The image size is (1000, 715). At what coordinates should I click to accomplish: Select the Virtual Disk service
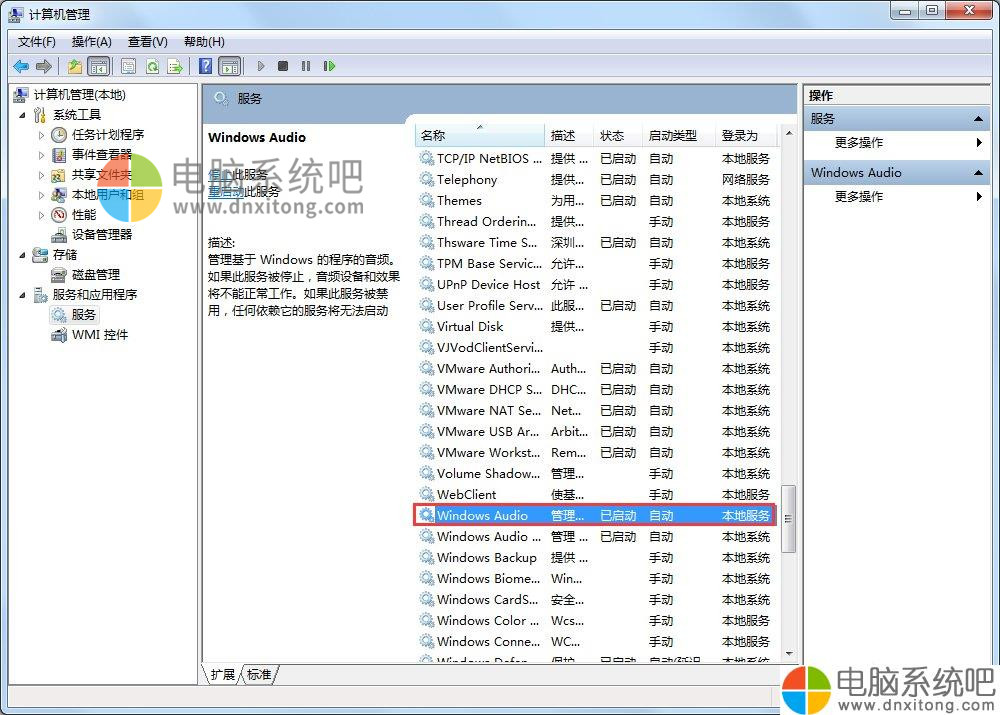[x=596, y=327]
